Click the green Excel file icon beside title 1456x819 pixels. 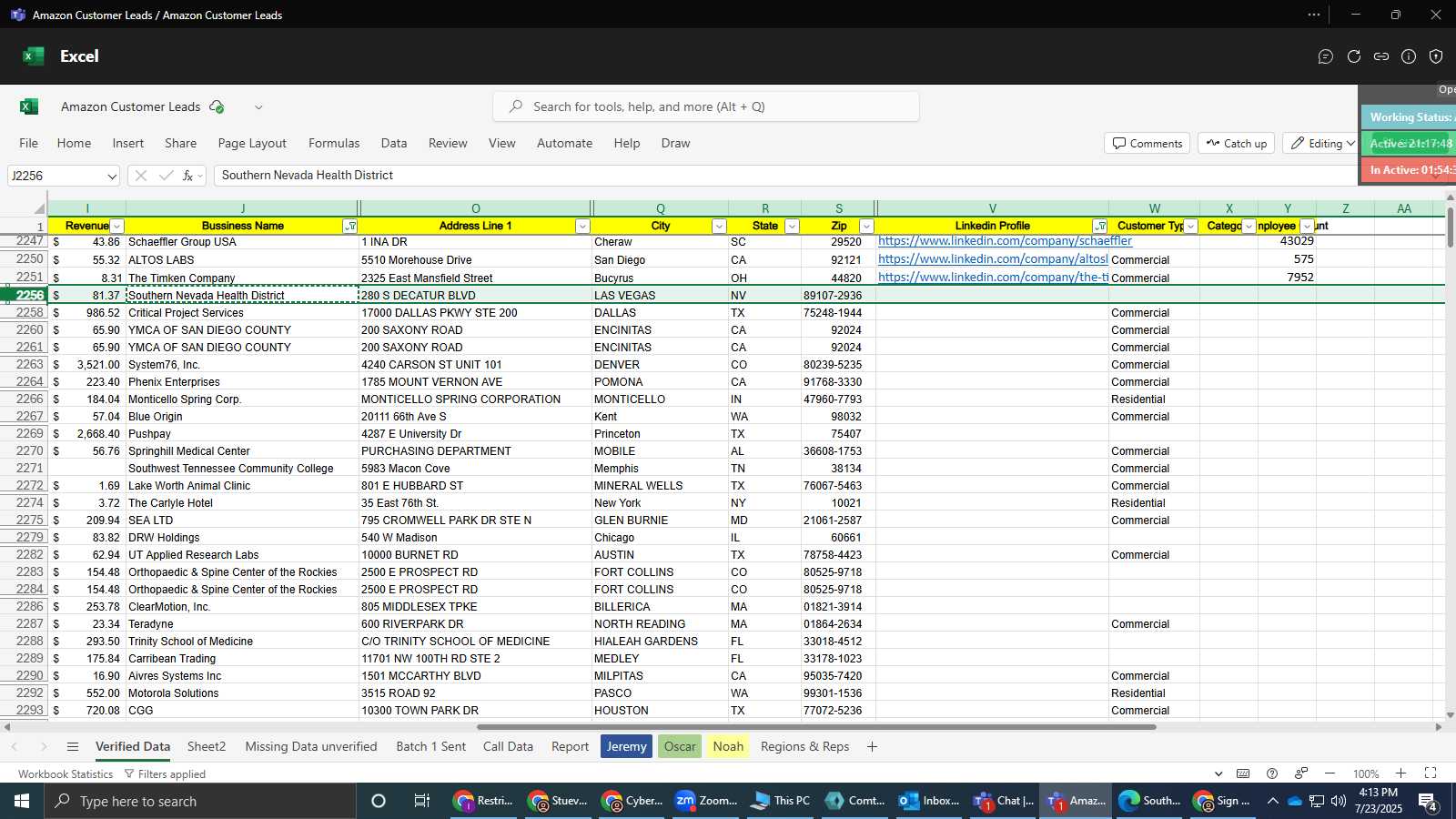point(29,106)
